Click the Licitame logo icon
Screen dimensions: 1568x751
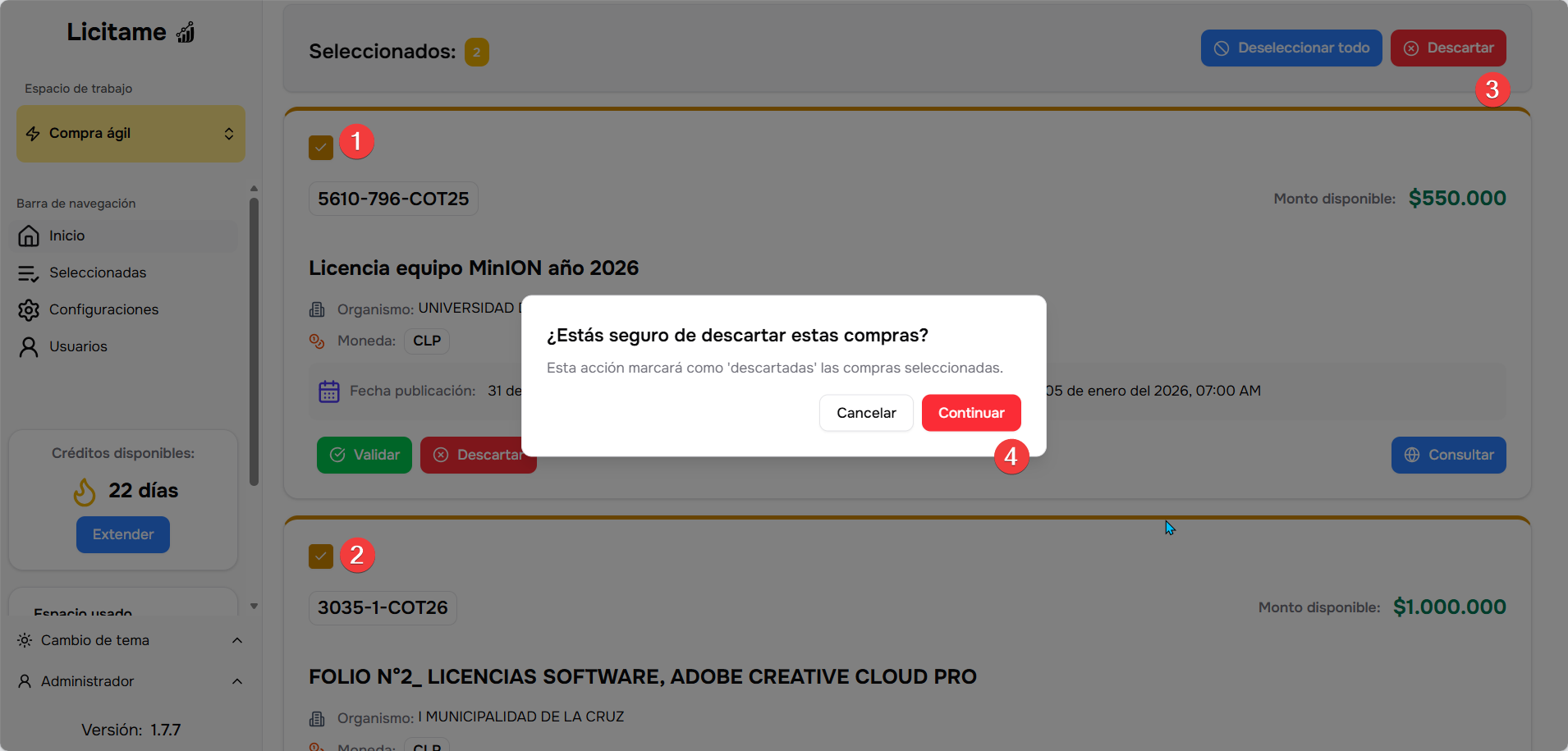186,33
